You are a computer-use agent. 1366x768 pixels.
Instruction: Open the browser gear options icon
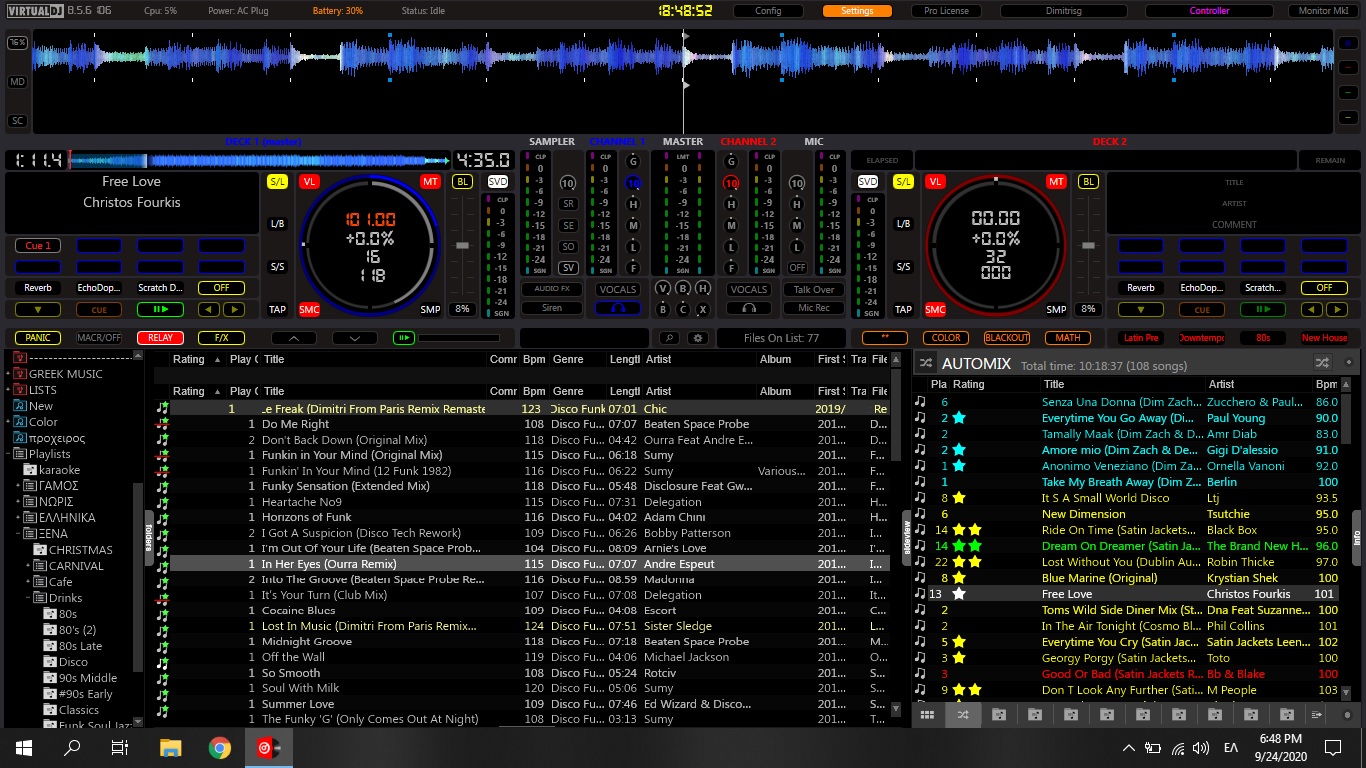point(698,338)
